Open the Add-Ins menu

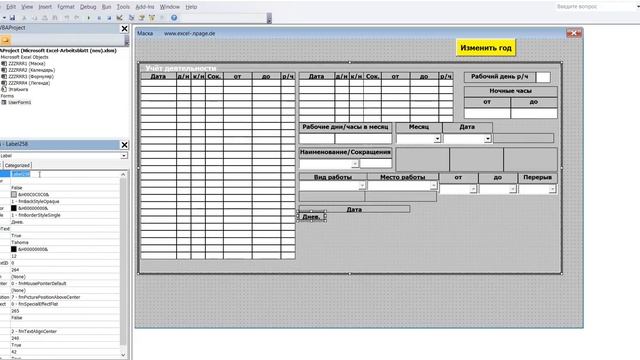(x=145, y=7)
